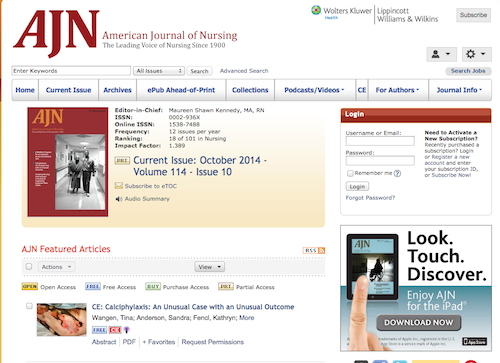The image size is (500, 363).
Task: Tick the Remember me checkbox
Action: [x=350, y=173]
